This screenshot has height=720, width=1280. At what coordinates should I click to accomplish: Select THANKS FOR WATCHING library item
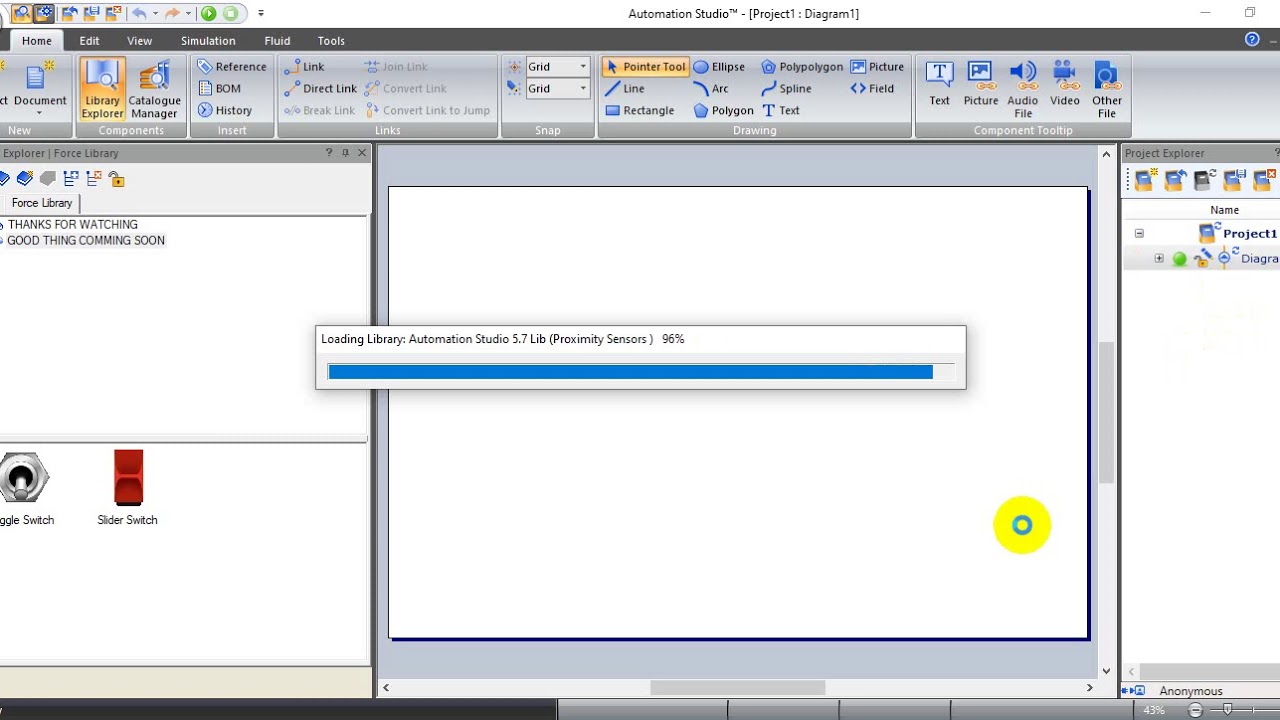coord(73,225)
